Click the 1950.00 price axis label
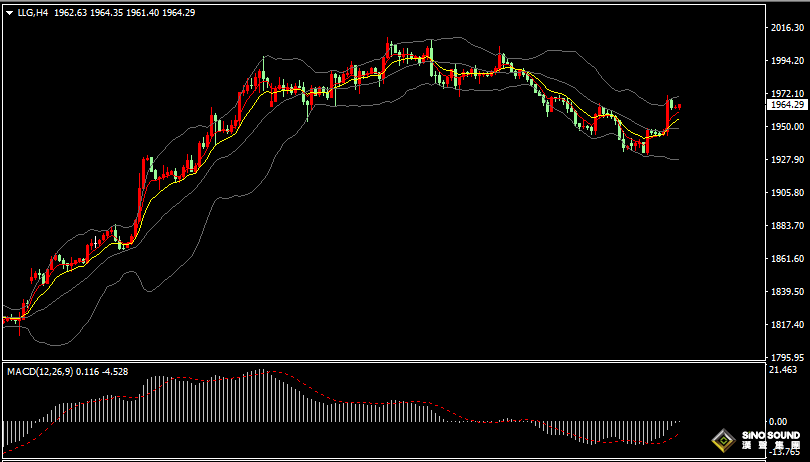The image size is (810, 462). pos(786,127)
